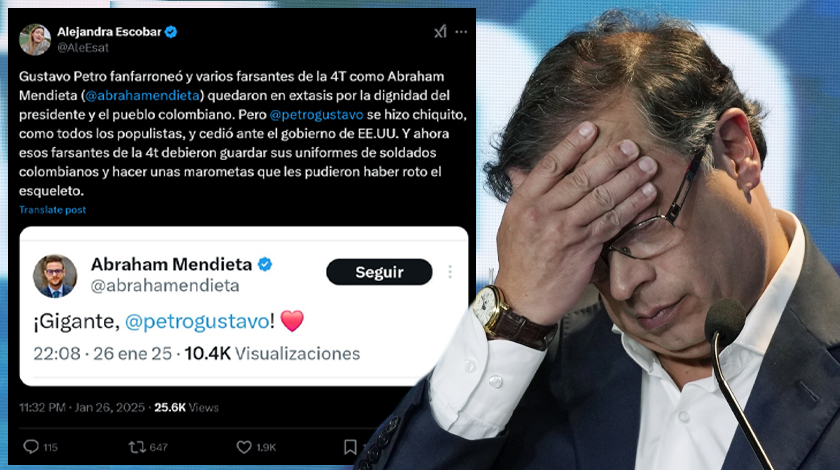Open the vertical dots menu in the quoted tweet
Viewport: 840px width, 470px height.
click(450, 272)
